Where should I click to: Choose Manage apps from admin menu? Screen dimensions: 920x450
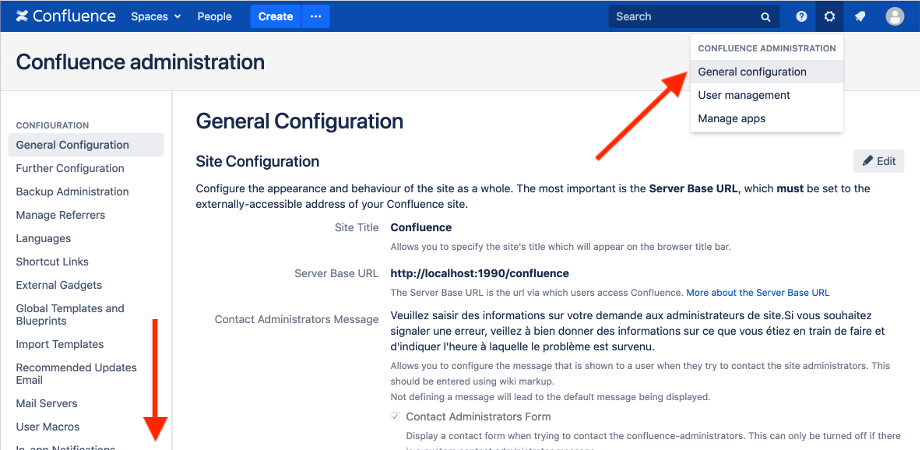[x=767, y=119]
